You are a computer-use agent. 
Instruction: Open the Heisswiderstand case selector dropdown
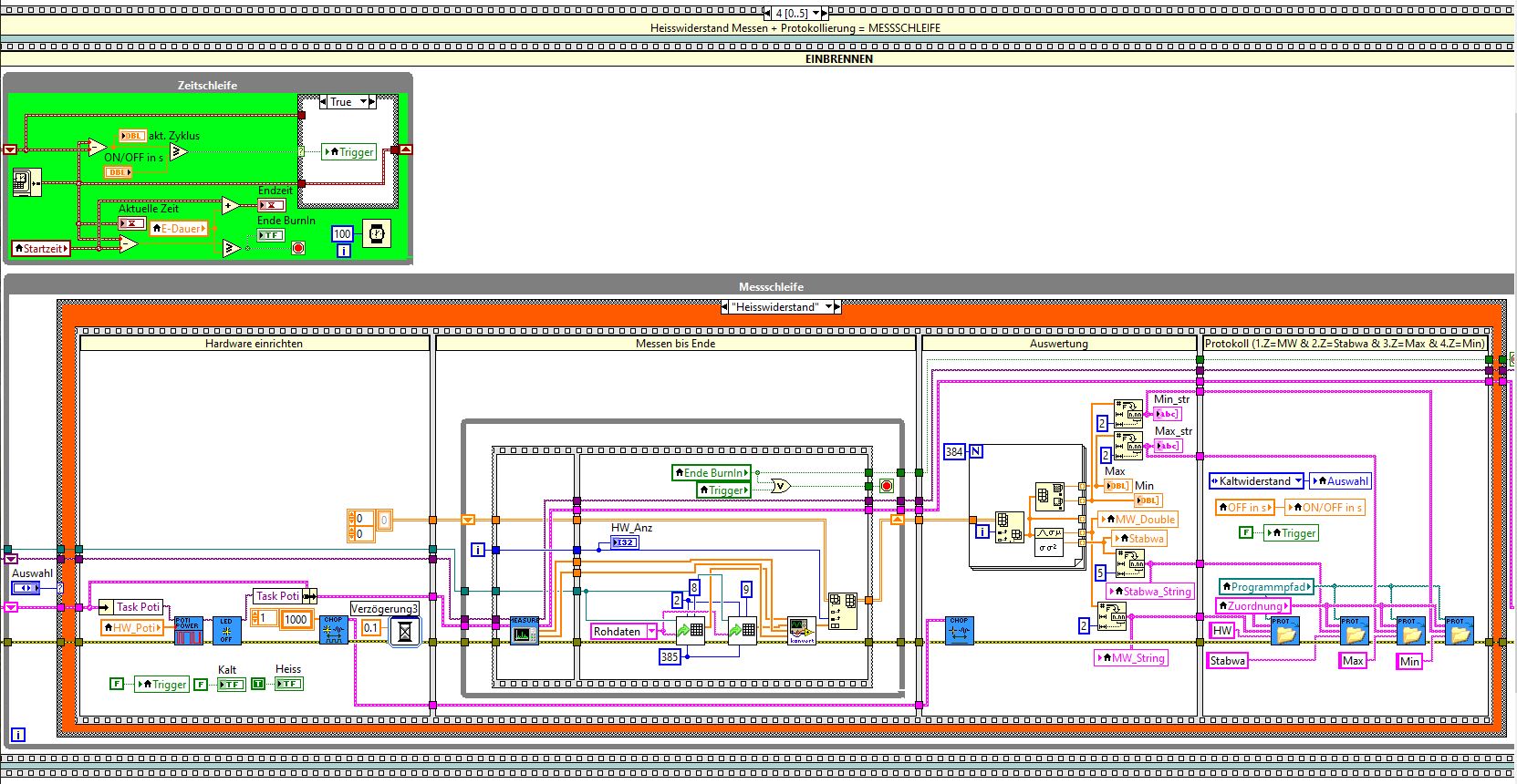point(829,307)
